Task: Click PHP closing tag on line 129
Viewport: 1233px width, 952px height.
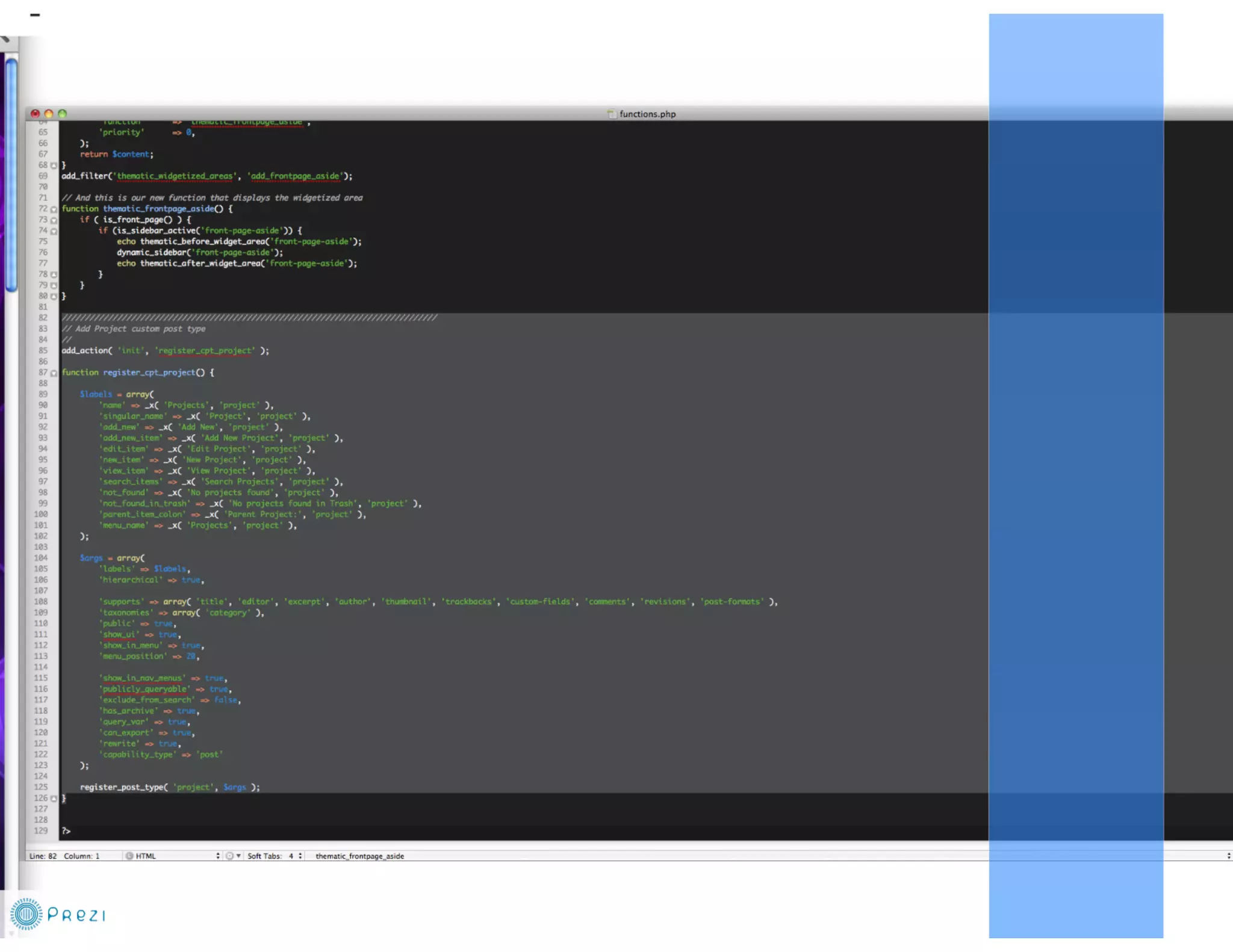Action: tap(66, 831)
